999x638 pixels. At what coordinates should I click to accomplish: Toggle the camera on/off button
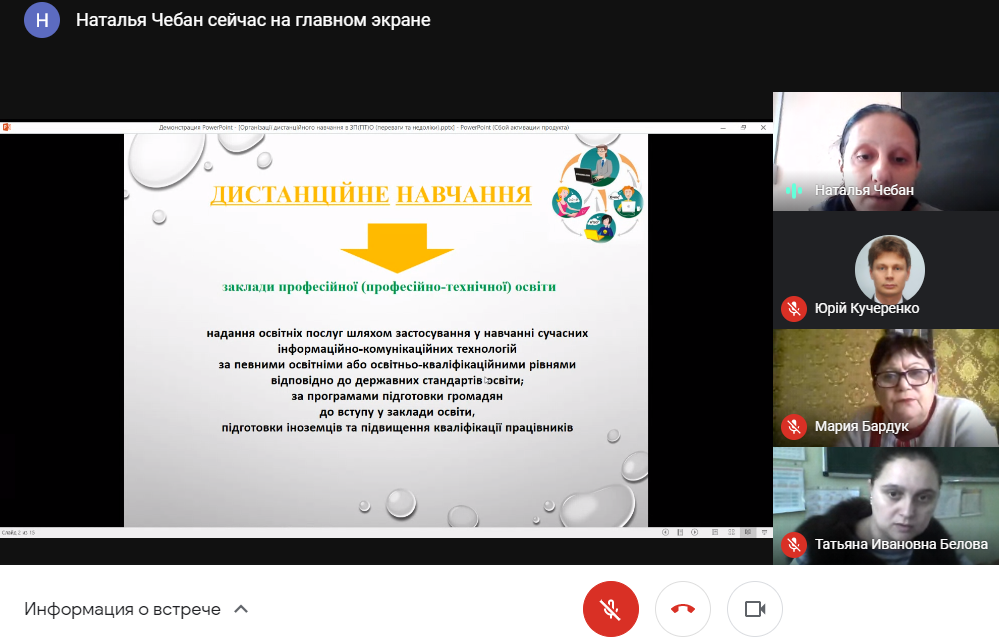pos(754,609)
